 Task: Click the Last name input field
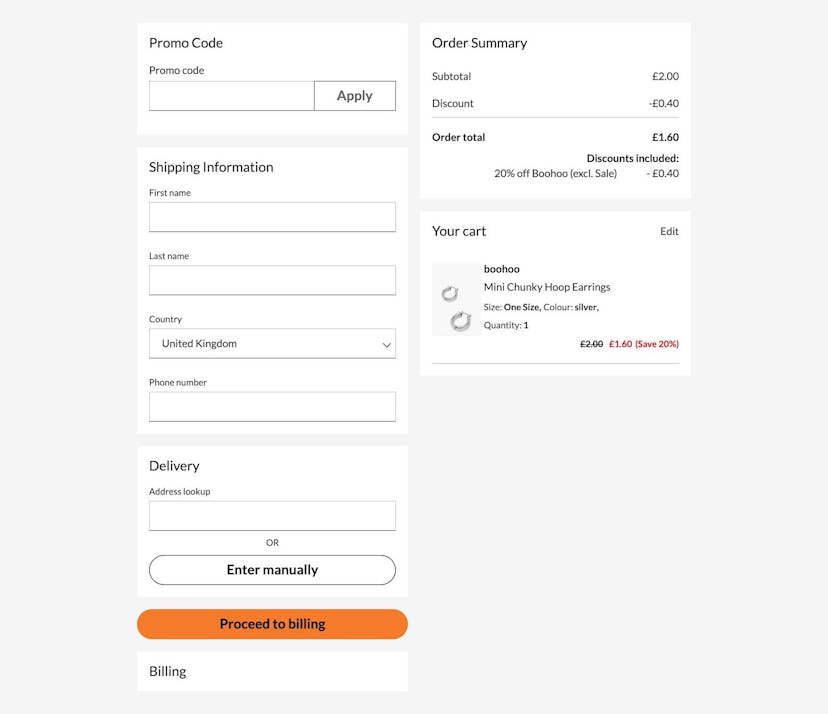(272, 280)
